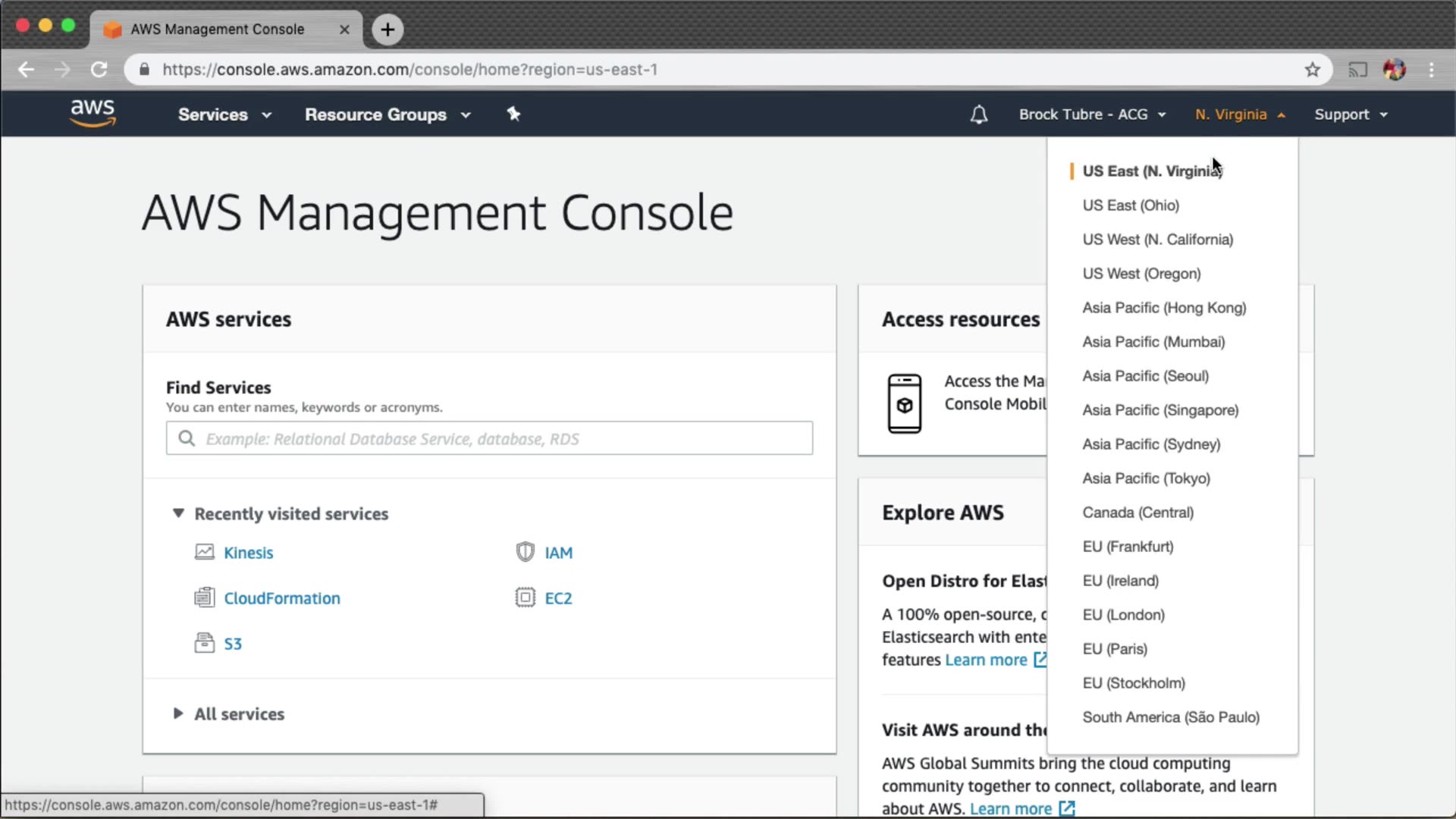Click the AWS logo home icon
The image size is (1456, 819).
tap(93, 113)
